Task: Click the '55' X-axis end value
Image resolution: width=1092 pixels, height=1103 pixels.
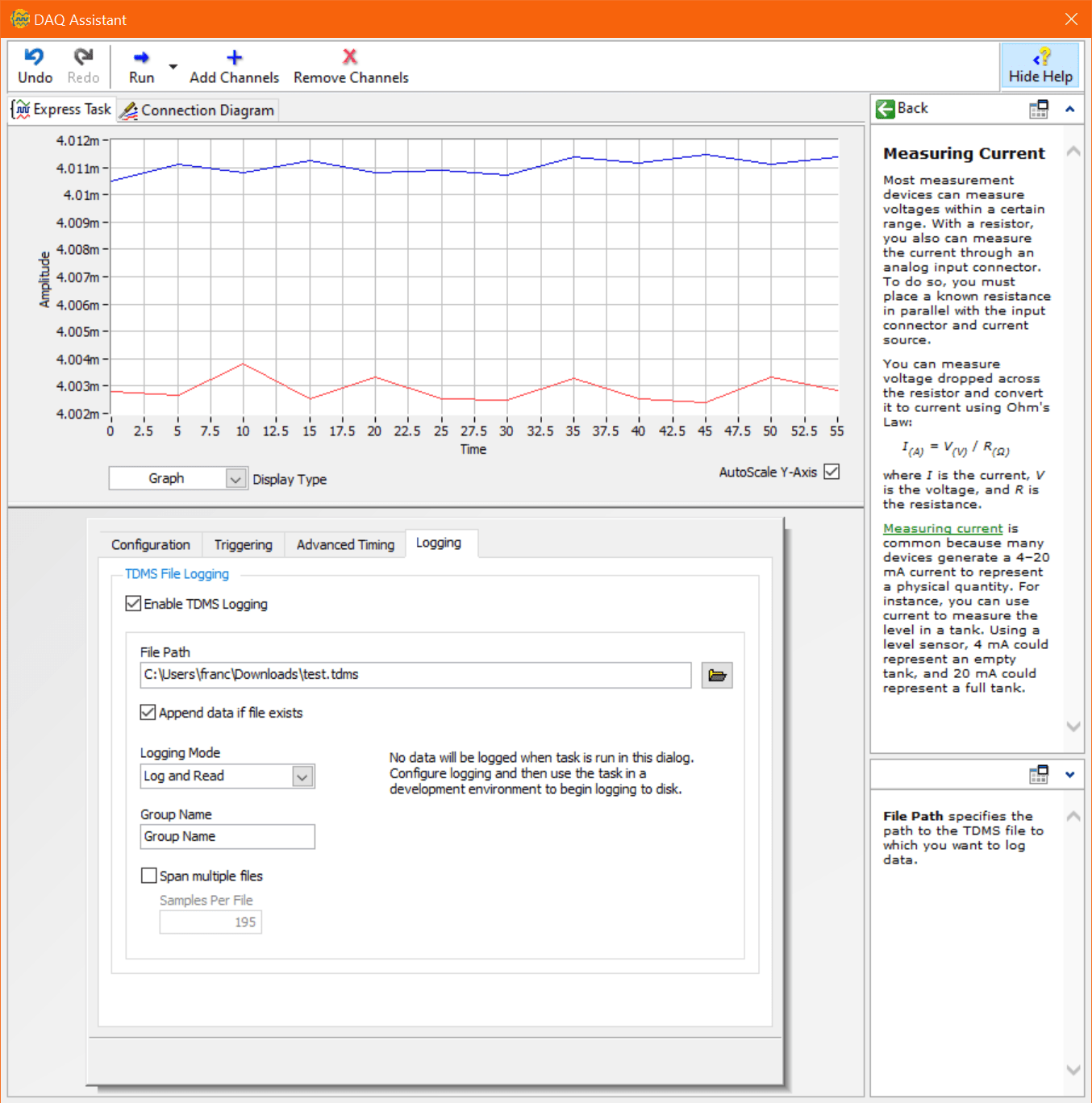Action: 837,431
